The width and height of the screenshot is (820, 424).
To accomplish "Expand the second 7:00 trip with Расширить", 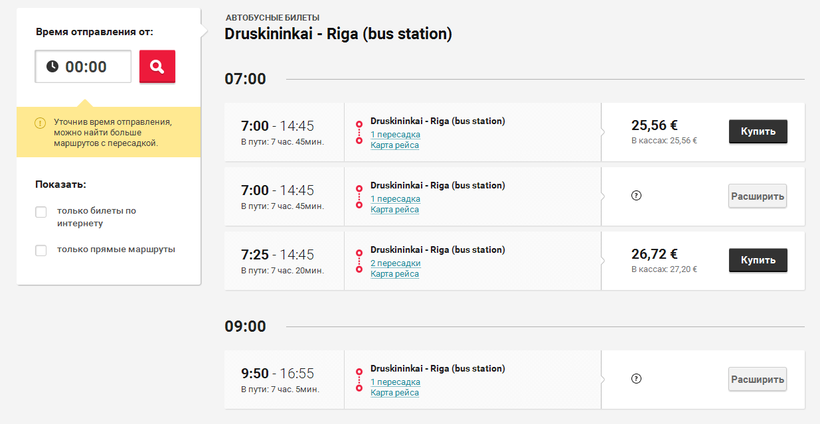I will click(757, 196).
